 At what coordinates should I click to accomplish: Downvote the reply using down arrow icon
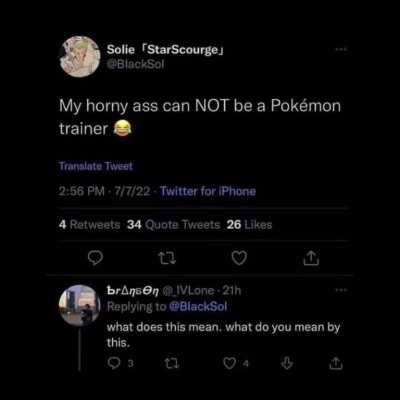pyautogui.click(x=287, y=363)
